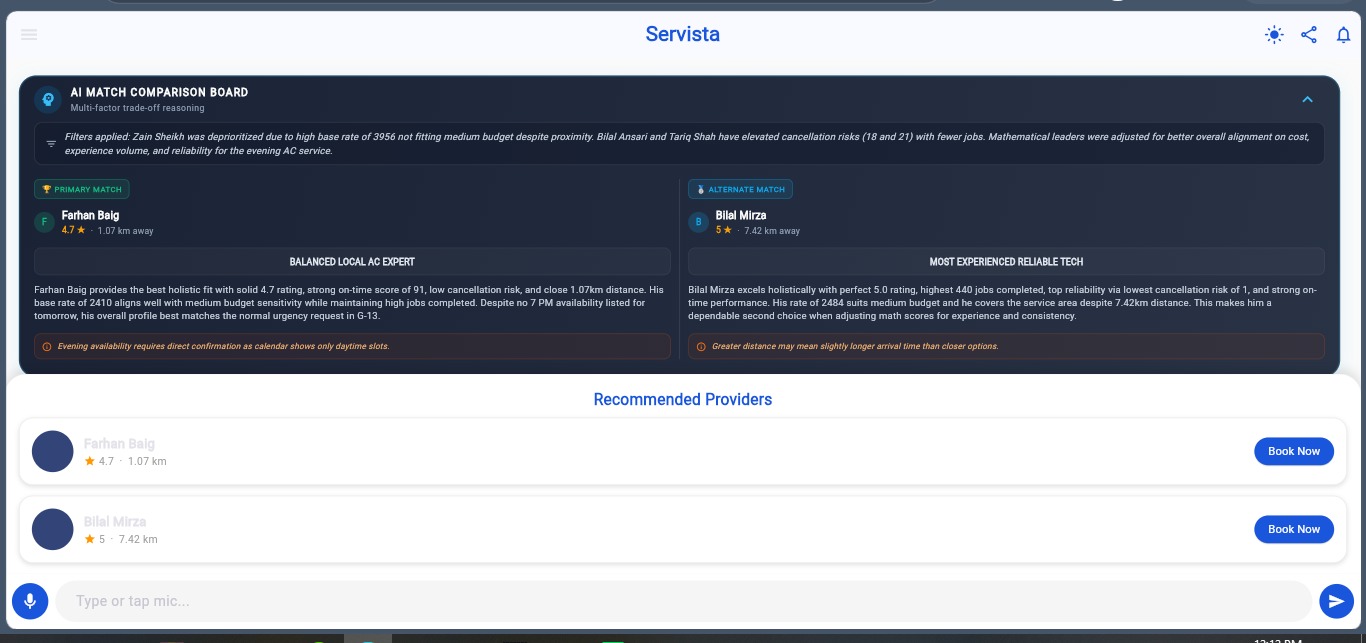Click Multi-factor trade-off reasoning subtitle
The image size is (1366, 643).
[137, 108]
